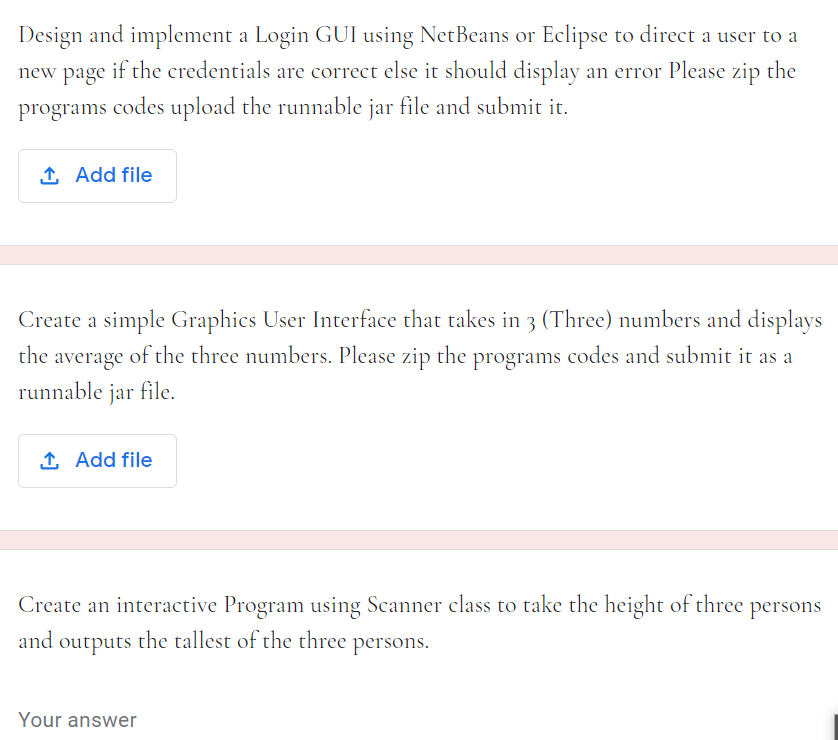Screen dimensions: 838x740
Task: Click the upload icon inside the first Add file button
Action: click(48, 175)
